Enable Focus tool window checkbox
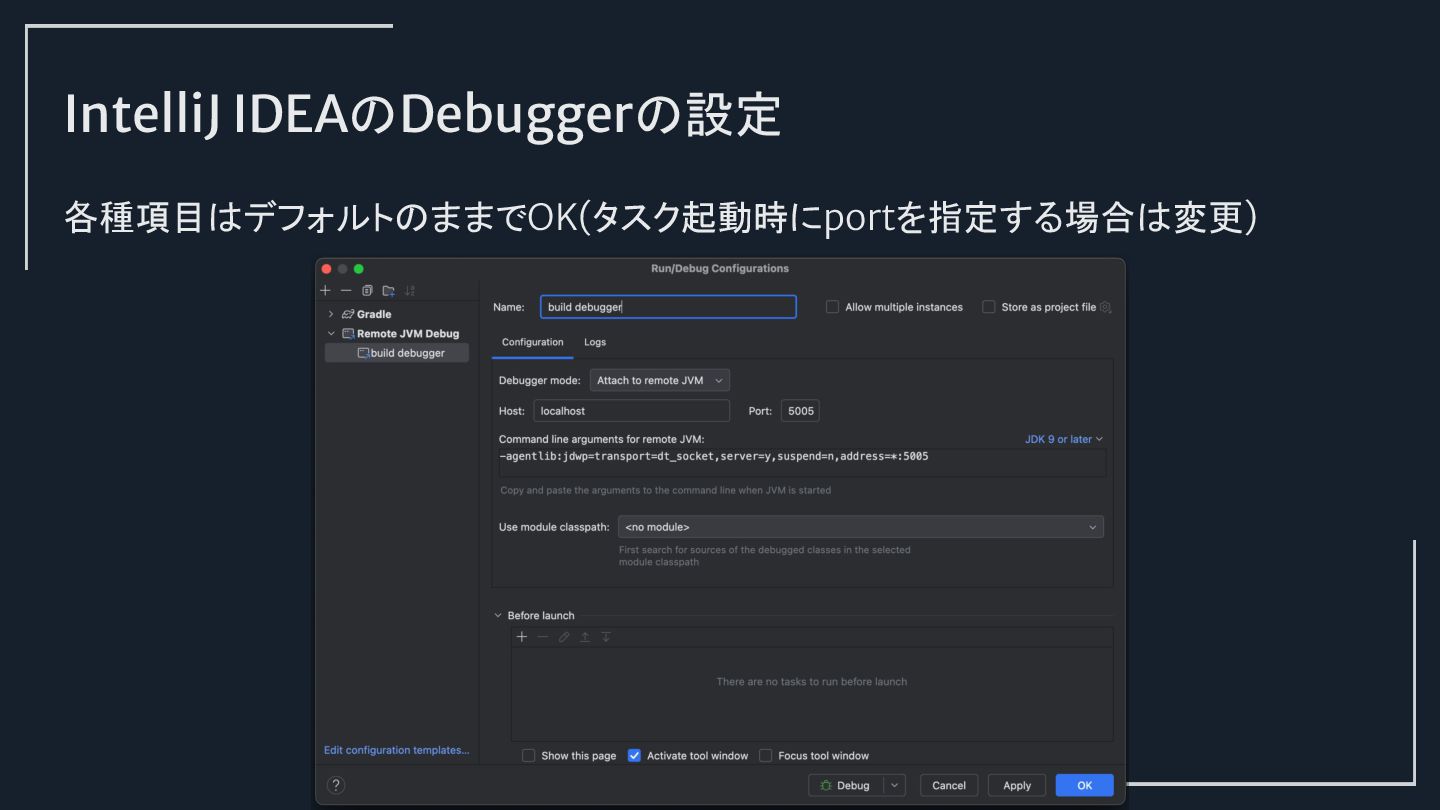Screen dimensions: 1440x810 point(766,756)
